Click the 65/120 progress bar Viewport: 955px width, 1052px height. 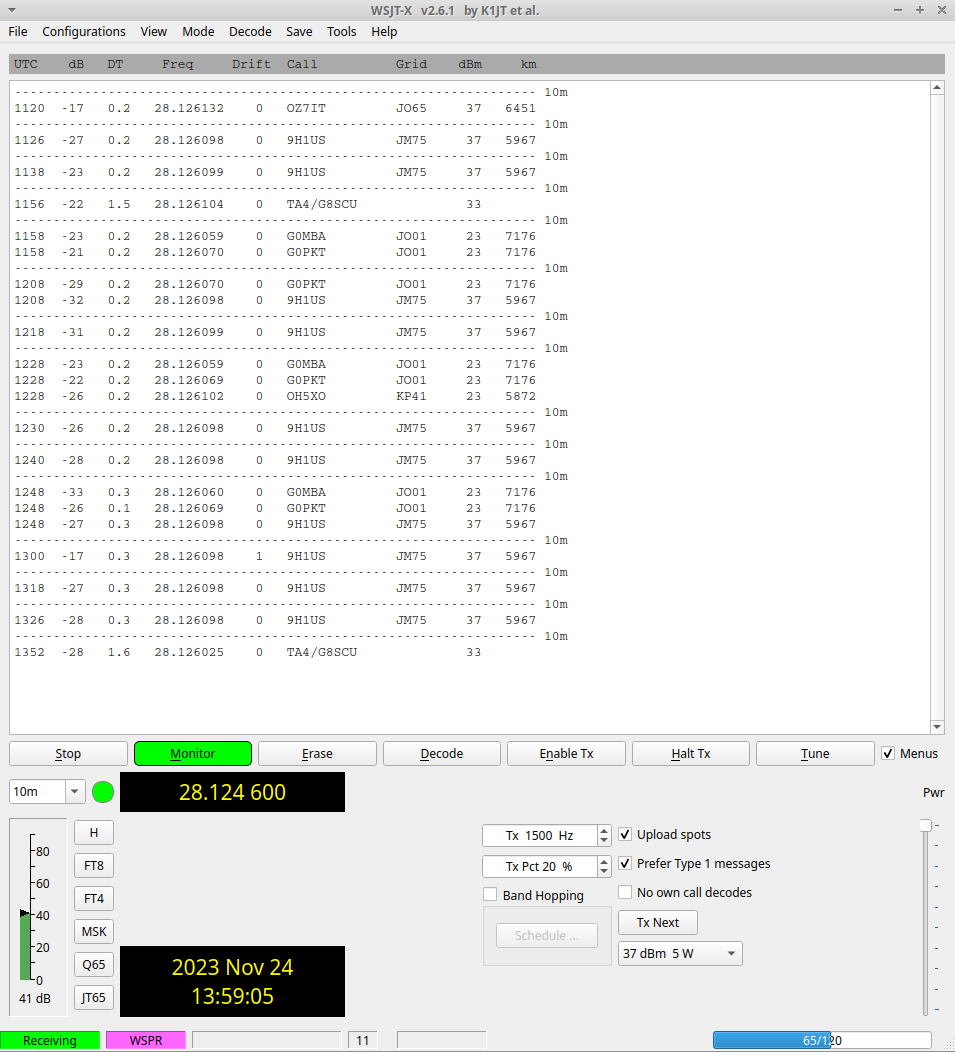[x=822, y=1041]
